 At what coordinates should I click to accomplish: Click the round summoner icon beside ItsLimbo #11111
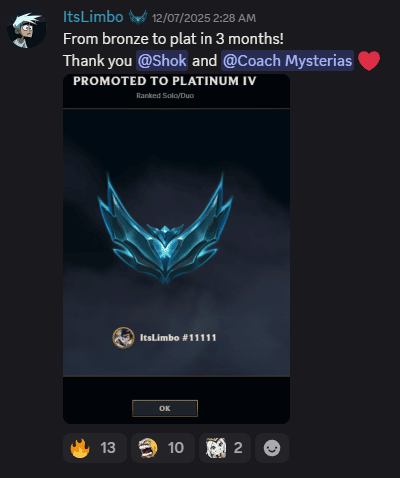pos(124,338)
